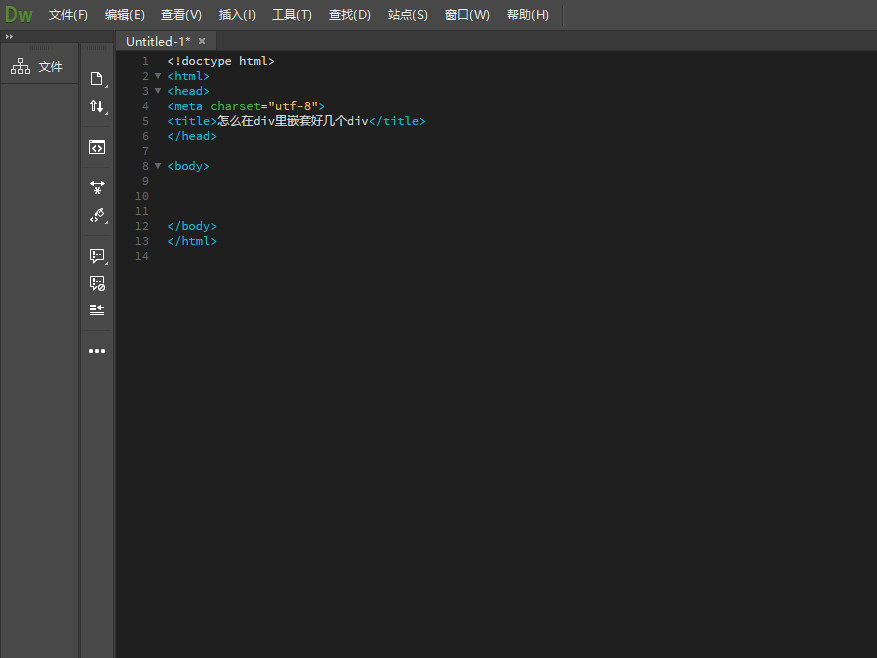
Task: Select line number 7 in the gutter
Action: point(145,151)
